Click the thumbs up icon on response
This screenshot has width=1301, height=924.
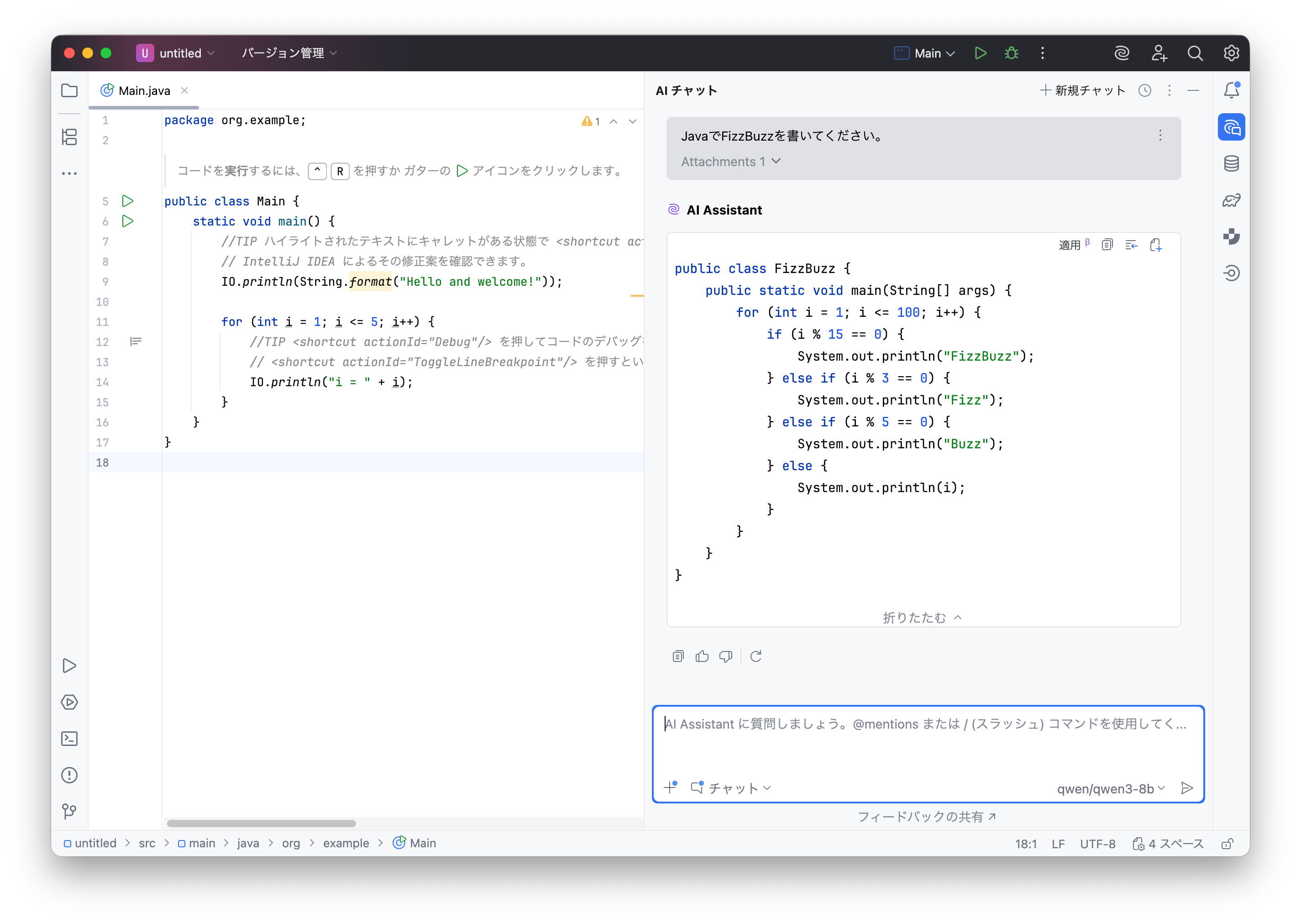click(x=702, y=656)
